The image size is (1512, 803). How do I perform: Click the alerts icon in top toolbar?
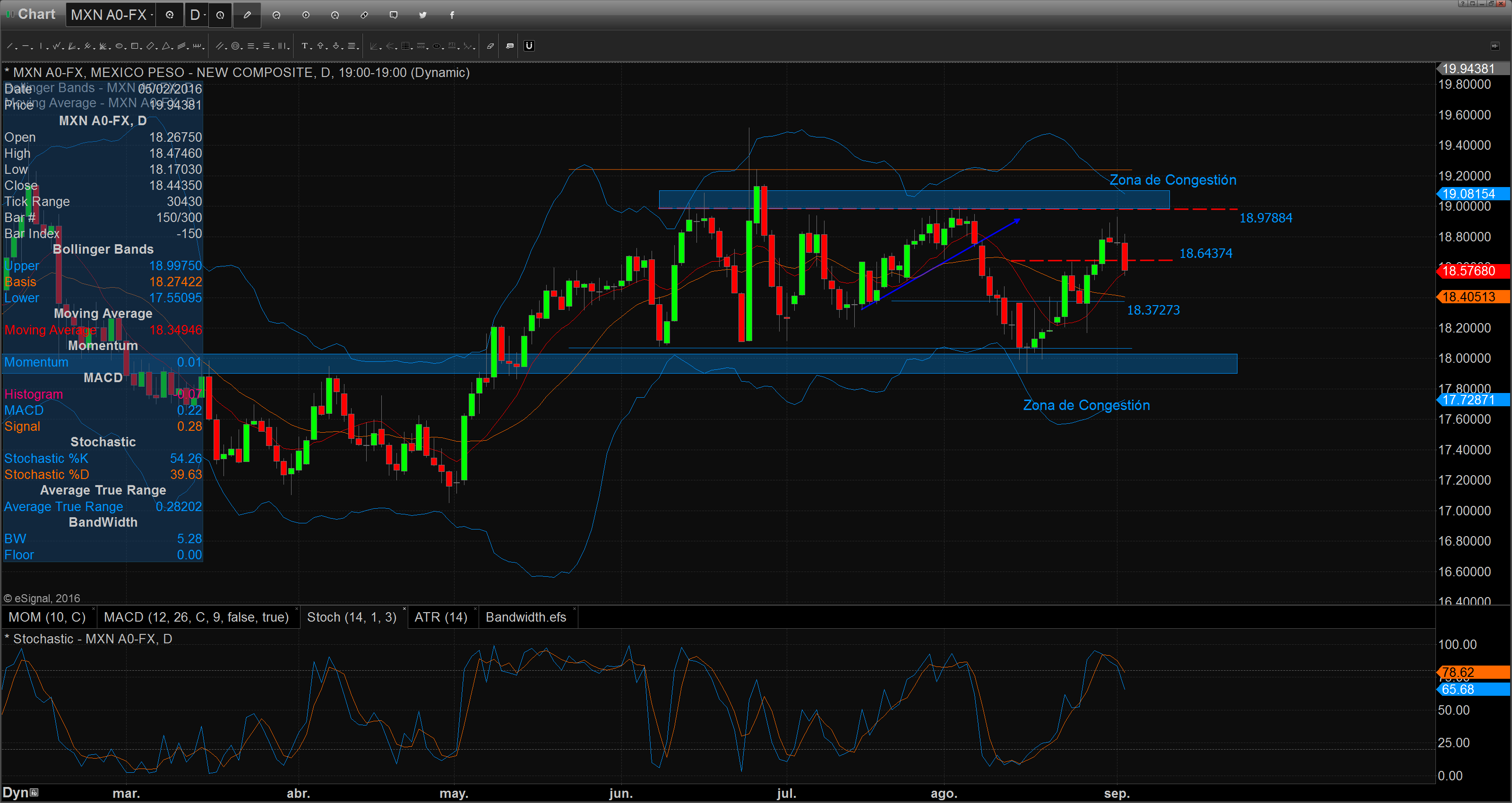point(335,15)
